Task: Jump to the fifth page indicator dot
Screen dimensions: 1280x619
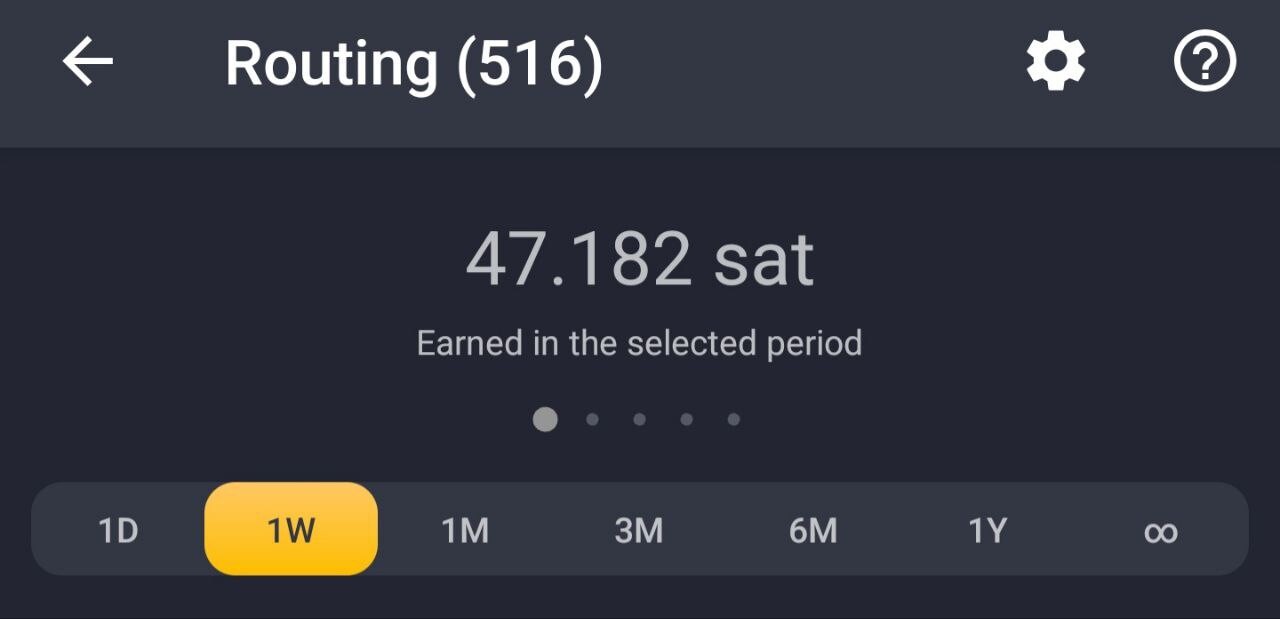Action: coord(733,420)
